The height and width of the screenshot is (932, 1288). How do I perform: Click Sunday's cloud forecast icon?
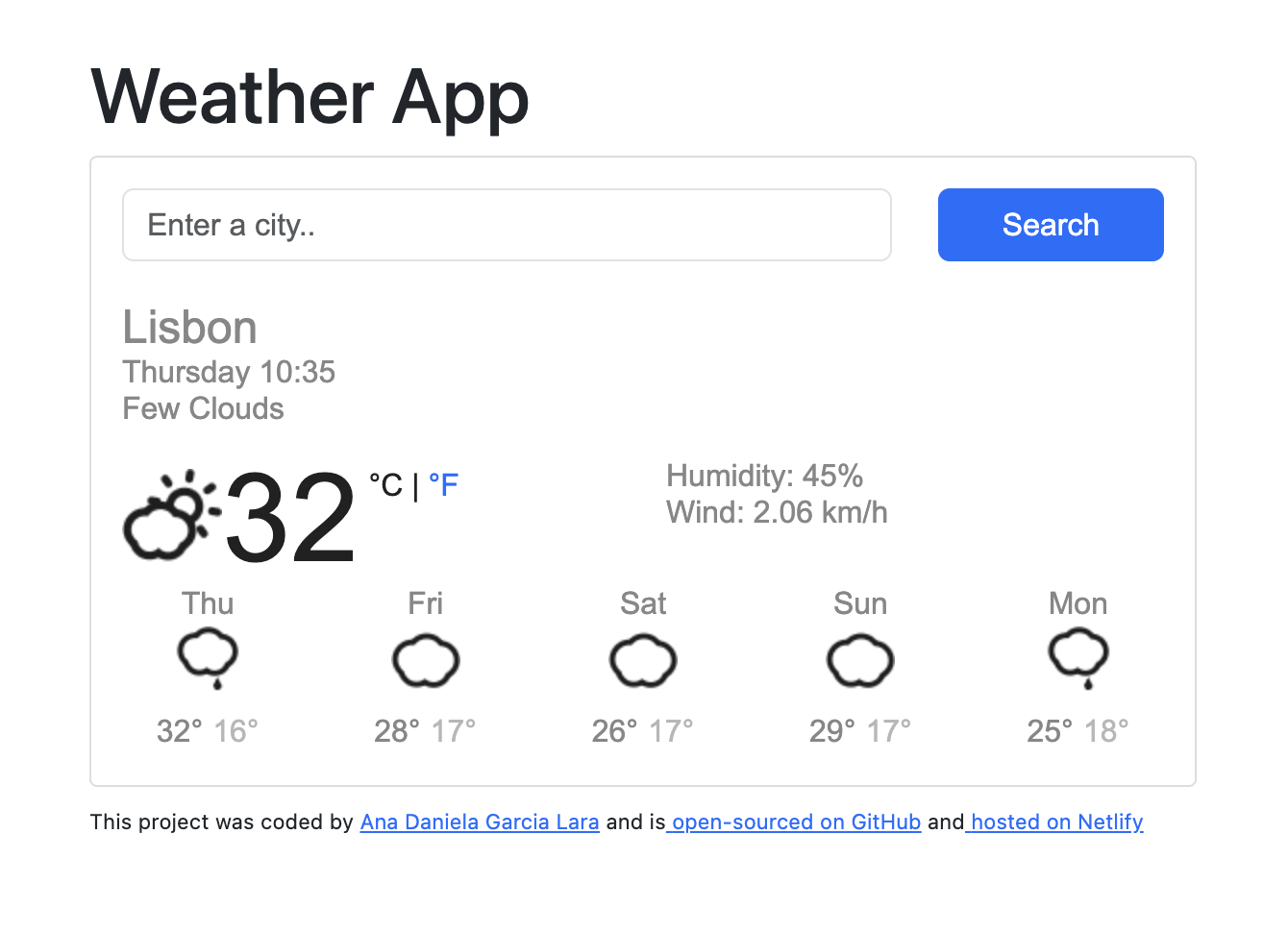tap(860, 660)
